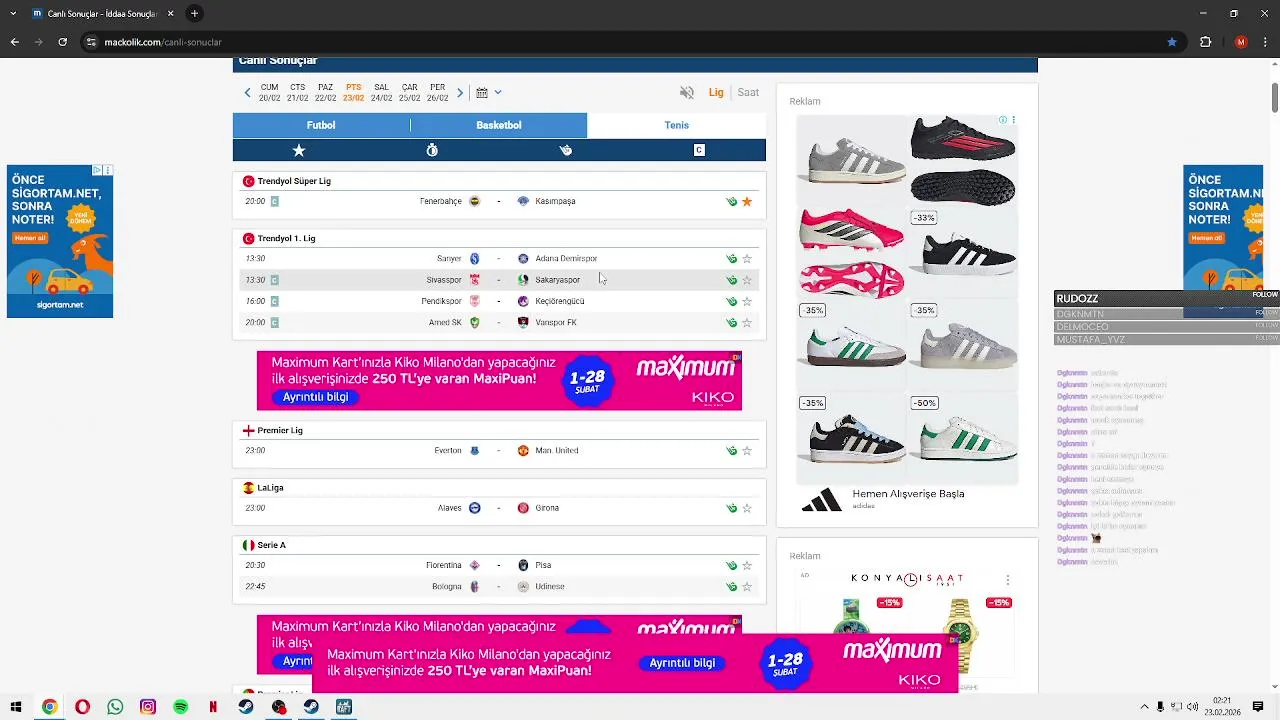Select the date SAL 24/02

(x=381, y=93)
